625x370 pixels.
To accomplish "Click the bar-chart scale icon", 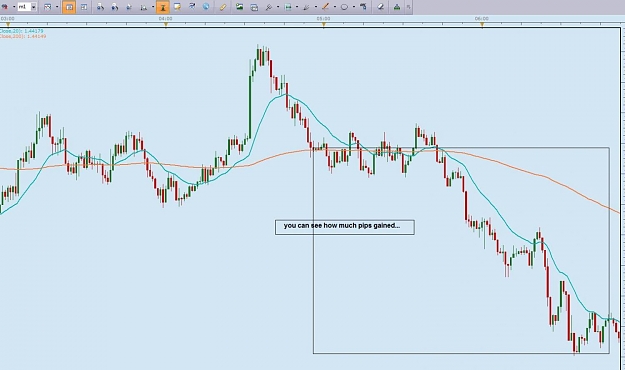I will 143,7.
